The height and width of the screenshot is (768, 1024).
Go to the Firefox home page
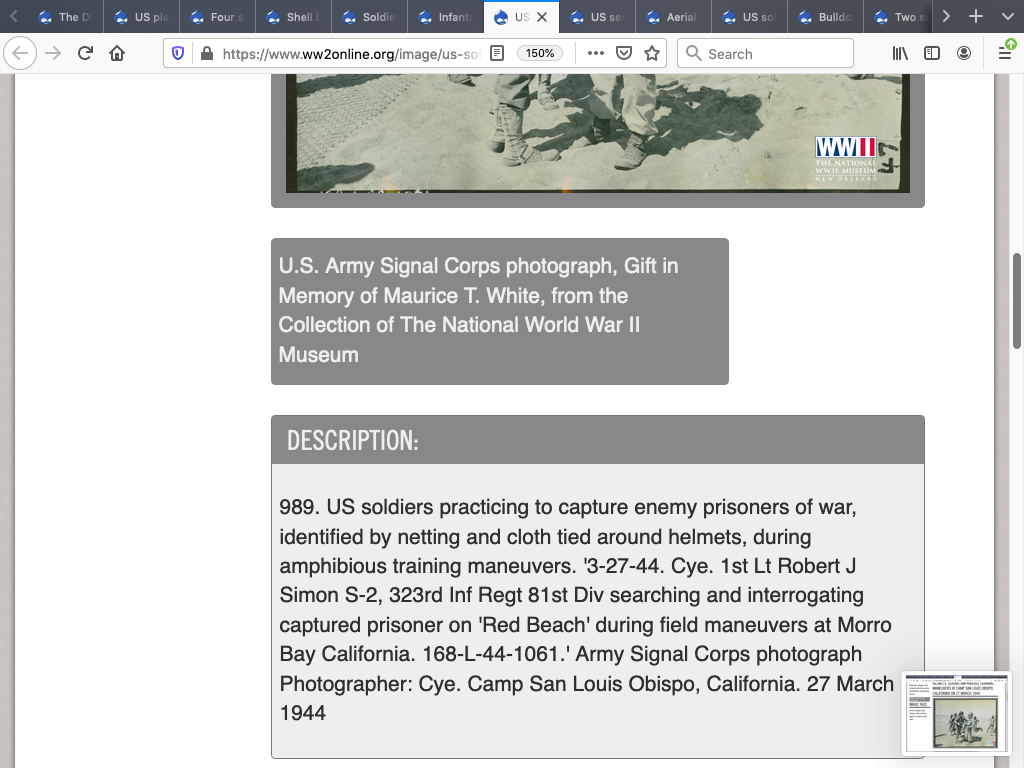coord(117,54)
